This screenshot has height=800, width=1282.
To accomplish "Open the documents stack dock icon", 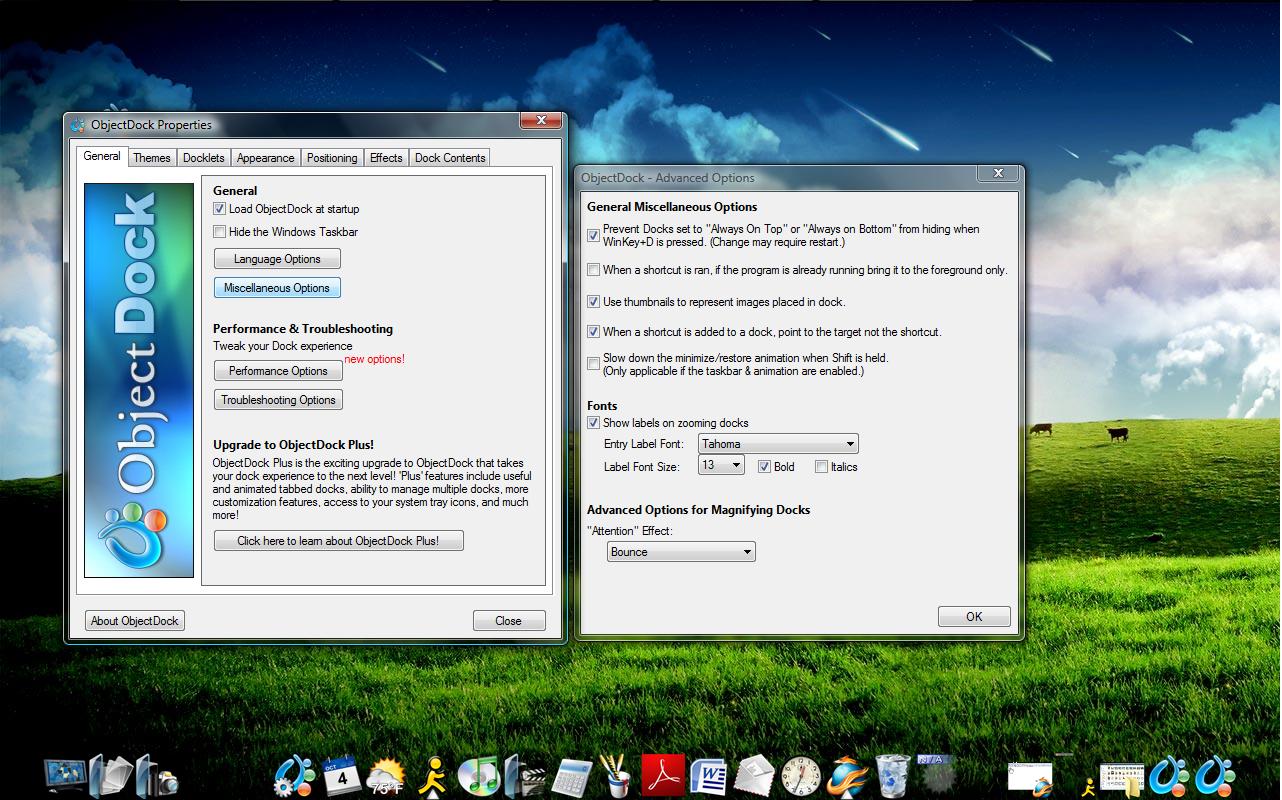I will click(x=110, y=775).
